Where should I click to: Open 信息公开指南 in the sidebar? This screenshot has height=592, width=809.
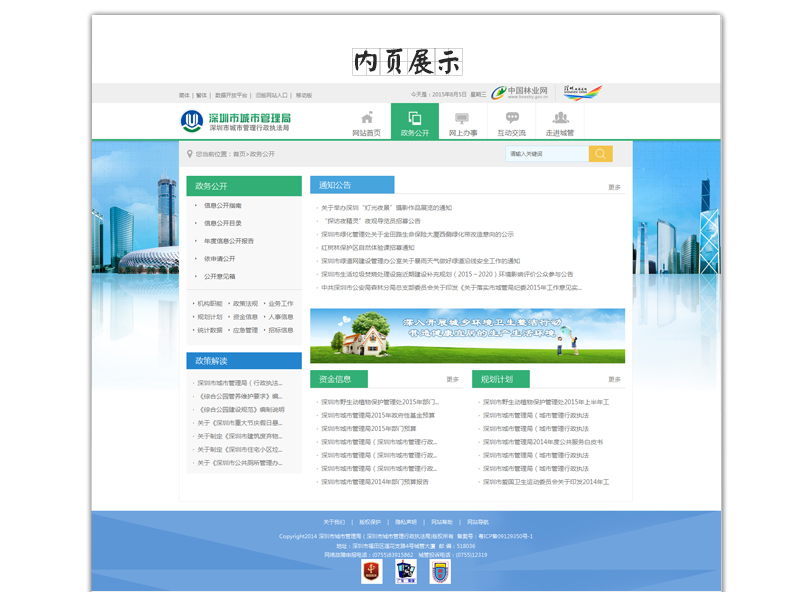coord(222,205)
